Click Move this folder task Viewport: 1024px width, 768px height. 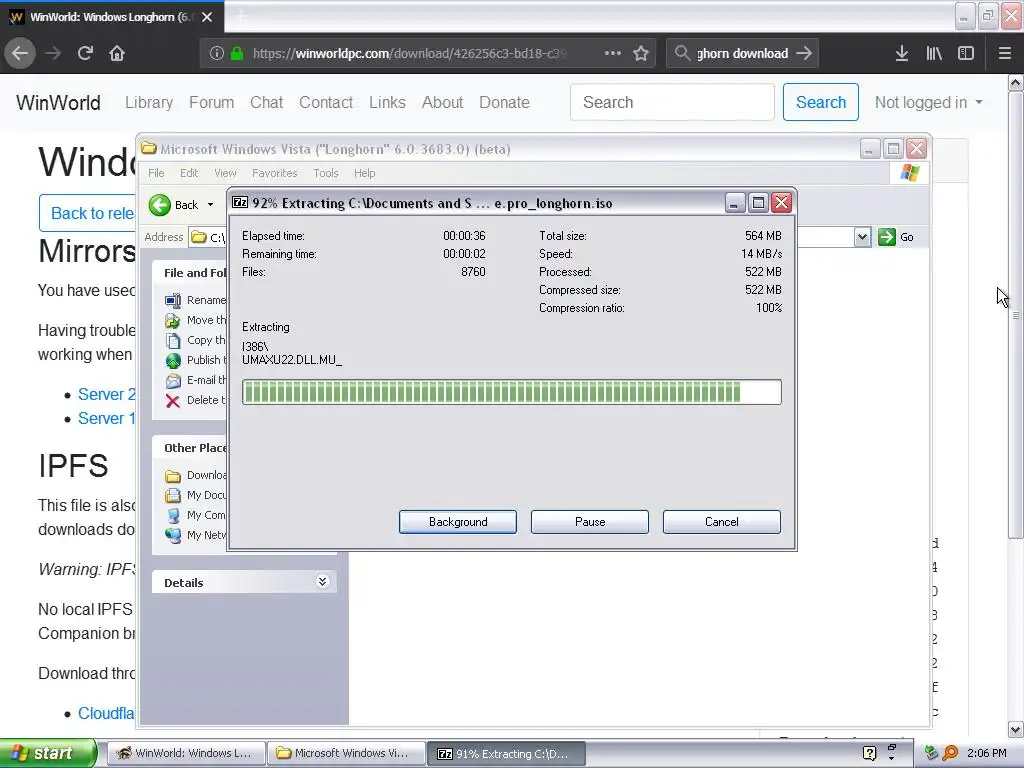tap(195, 320)
